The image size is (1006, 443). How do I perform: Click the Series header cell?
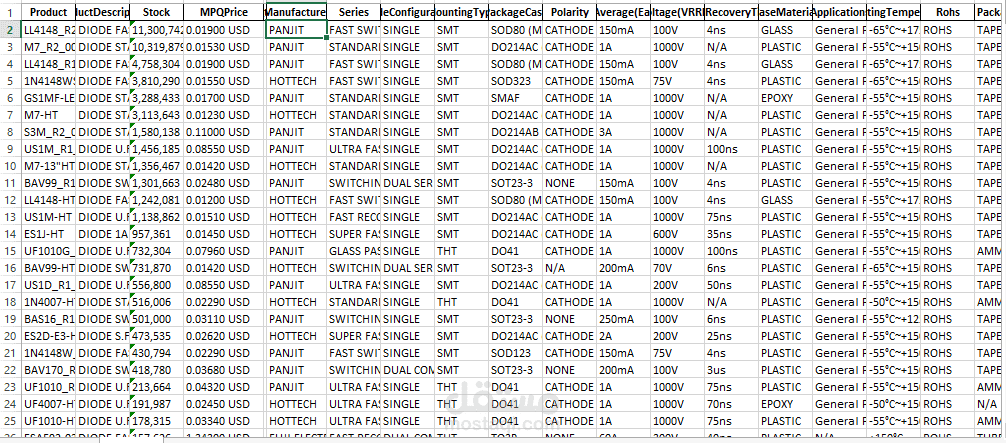(x=354, y=12)
